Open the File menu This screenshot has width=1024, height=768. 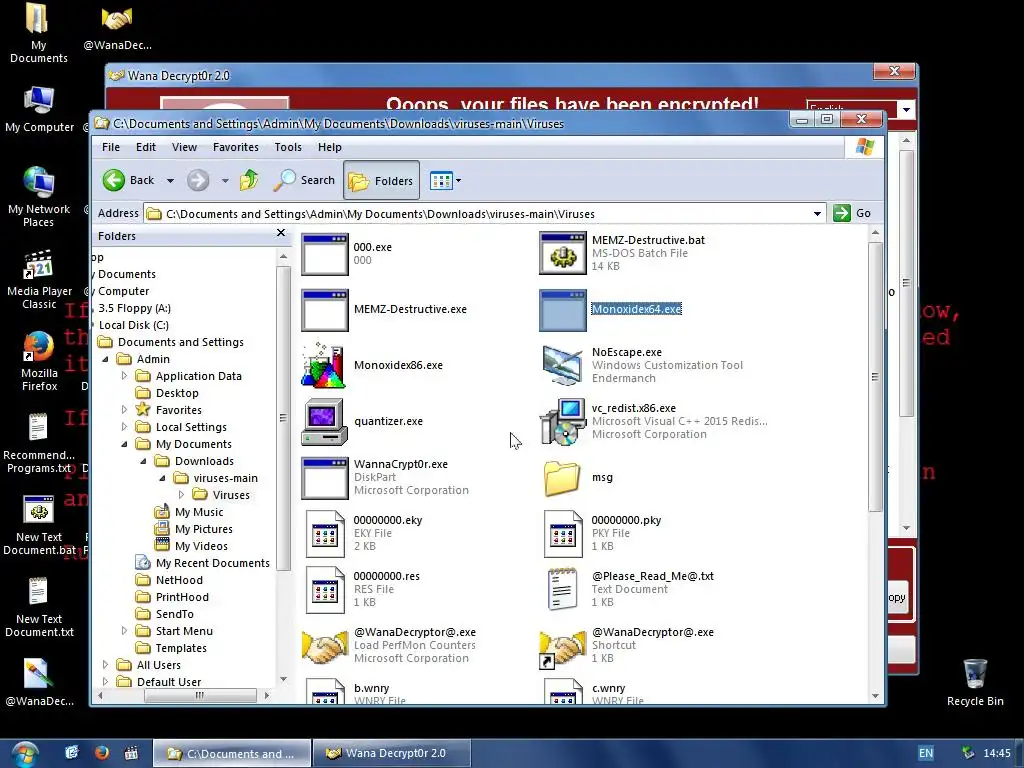[x=110, y=147]
